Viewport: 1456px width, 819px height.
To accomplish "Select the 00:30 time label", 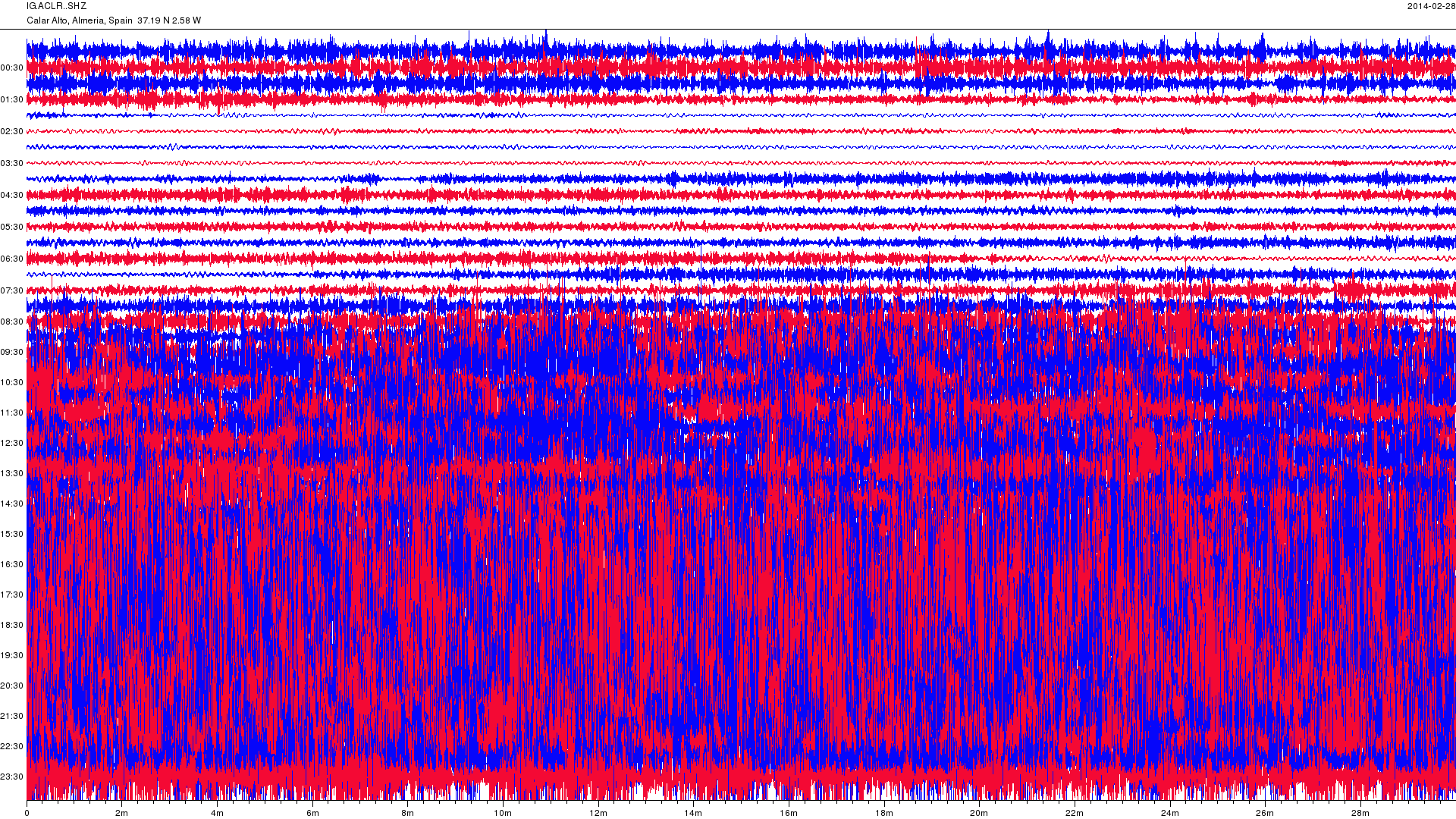I will pyautogui.click(x=12, y=68).
